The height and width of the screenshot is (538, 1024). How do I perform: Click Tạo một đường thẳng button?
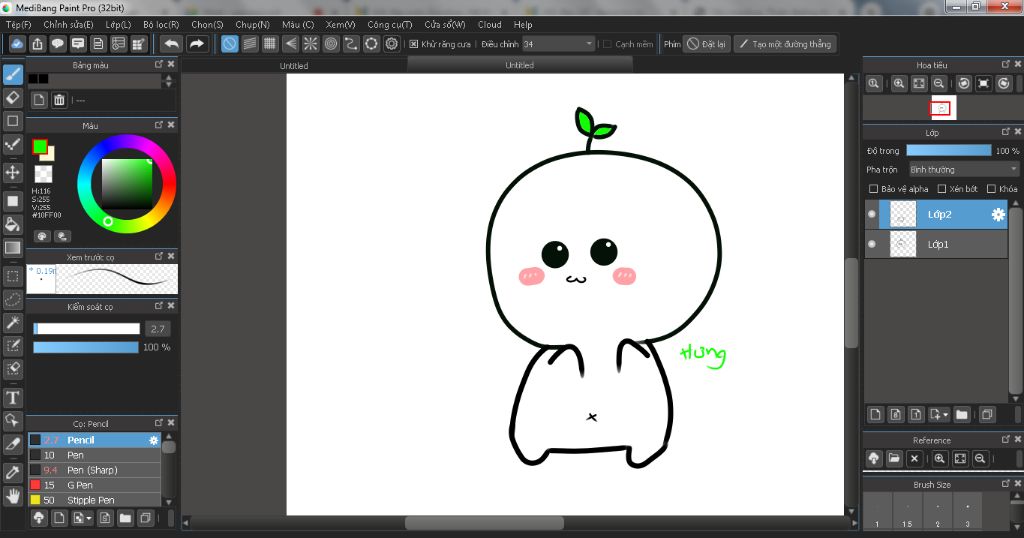pos(785,44)
